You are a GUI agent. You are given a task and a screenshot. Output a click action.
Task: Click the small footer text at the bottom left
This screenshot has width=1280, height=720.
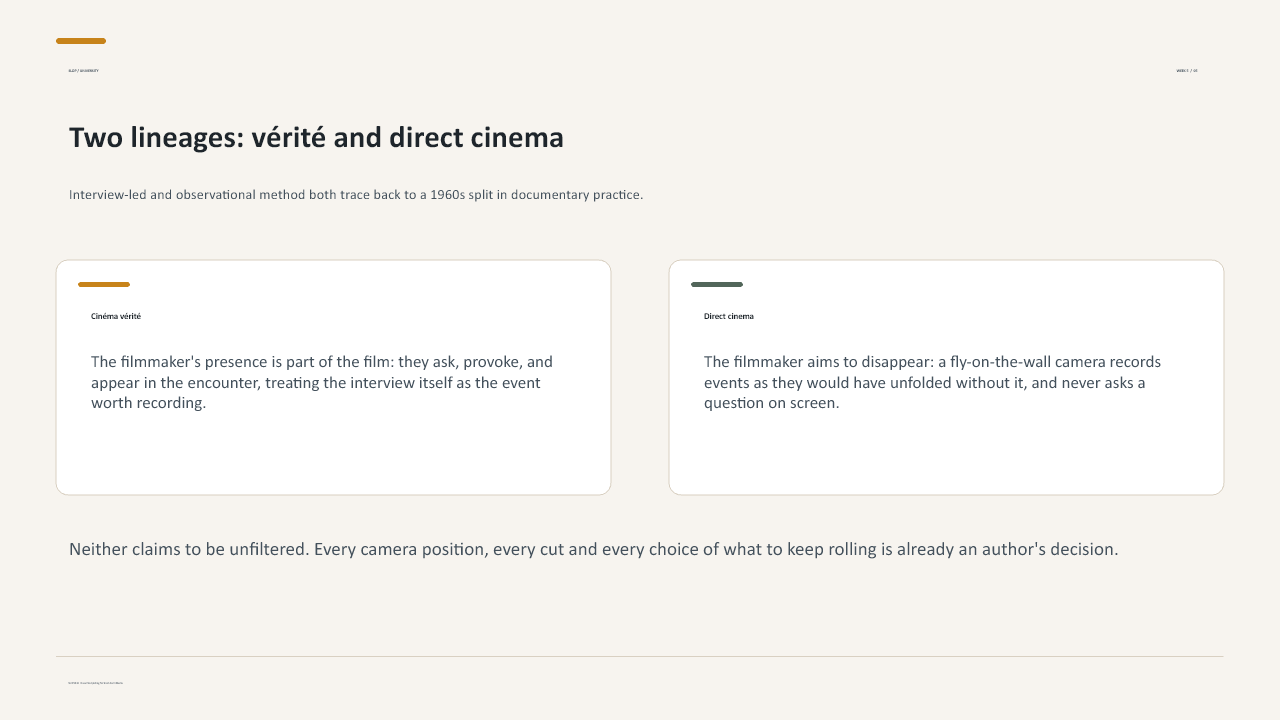tap(96, 683)
